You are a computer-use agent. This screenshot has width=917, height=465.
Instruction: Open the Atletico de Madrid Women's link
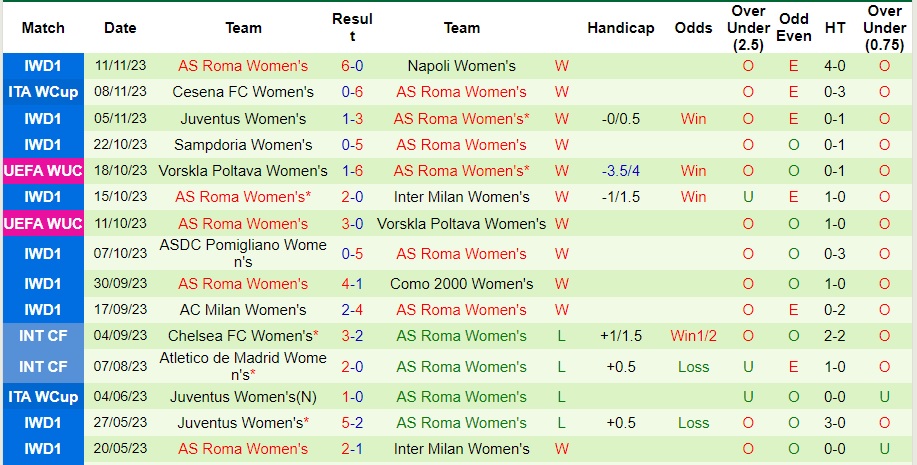pos(243,366)
